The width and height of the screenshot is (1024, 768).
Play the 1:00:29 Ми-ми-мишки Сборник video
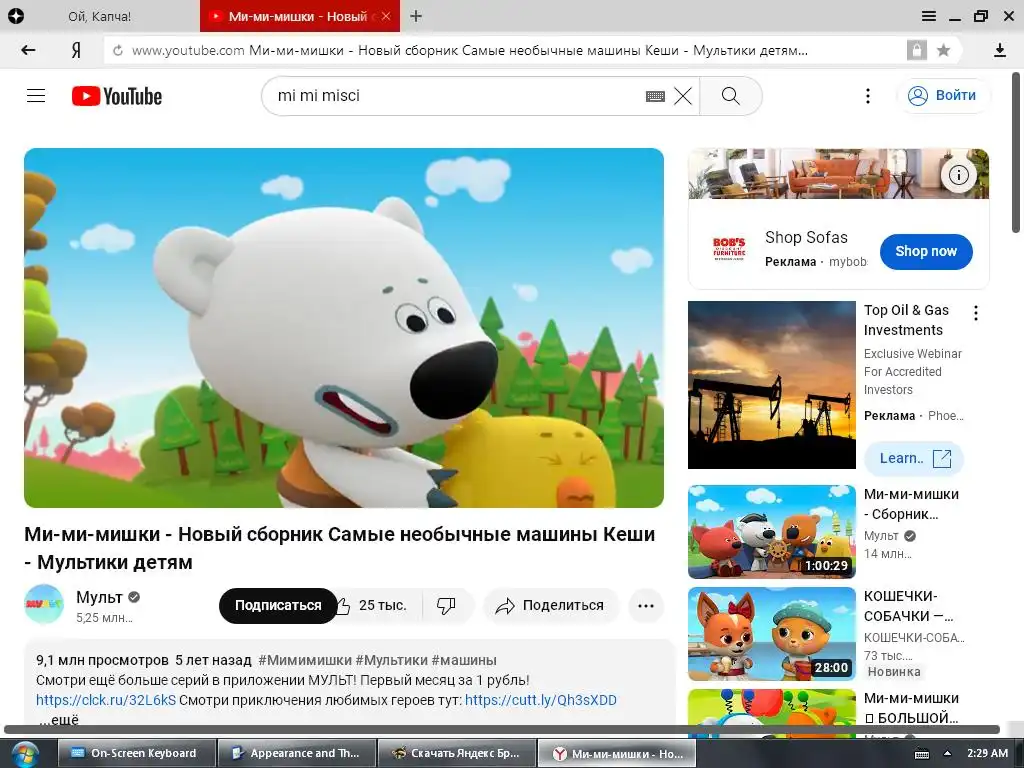[x=771, y=532]
